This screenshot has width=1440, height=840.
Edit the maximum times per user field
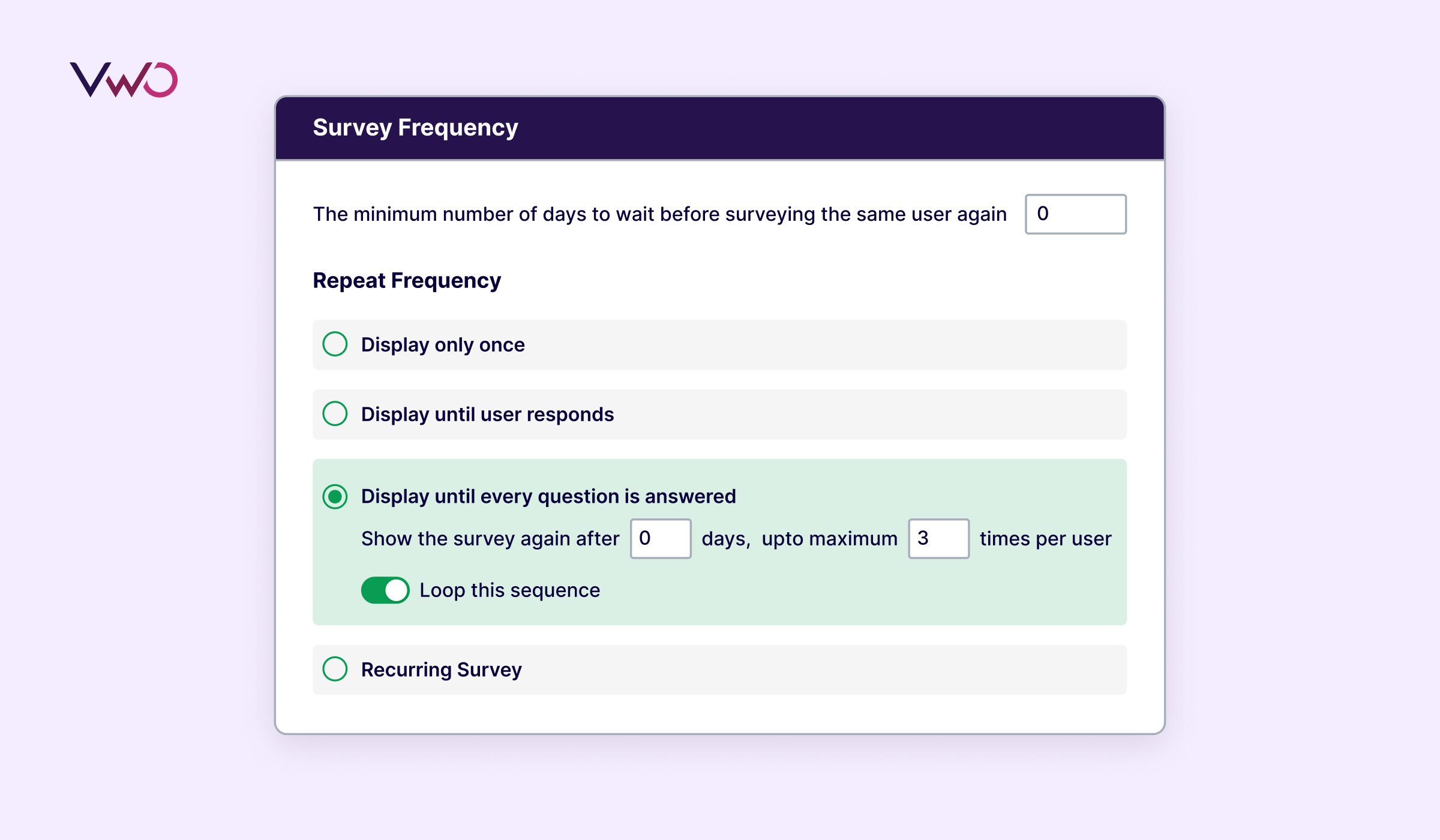tap(938, 539)
